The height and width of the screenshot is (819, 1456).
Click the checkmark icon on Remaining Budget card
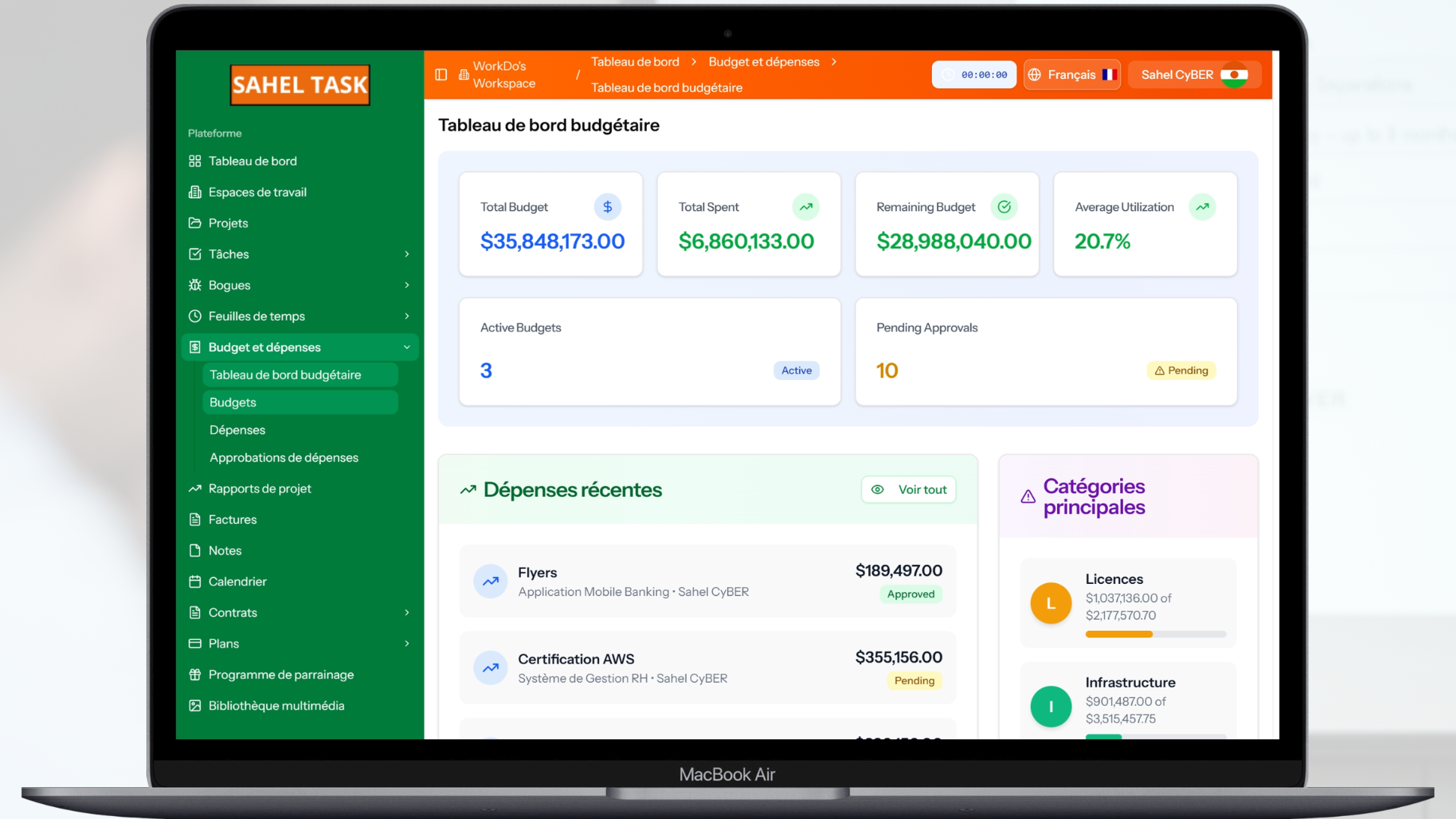1004,207
